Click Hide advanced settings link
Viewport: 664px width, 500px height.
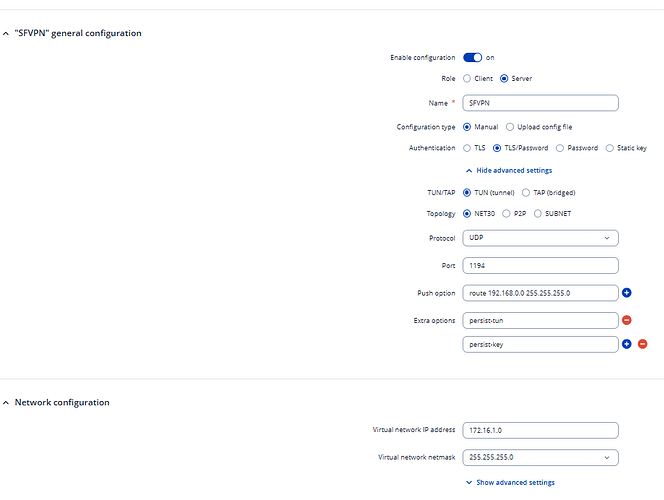509,170
